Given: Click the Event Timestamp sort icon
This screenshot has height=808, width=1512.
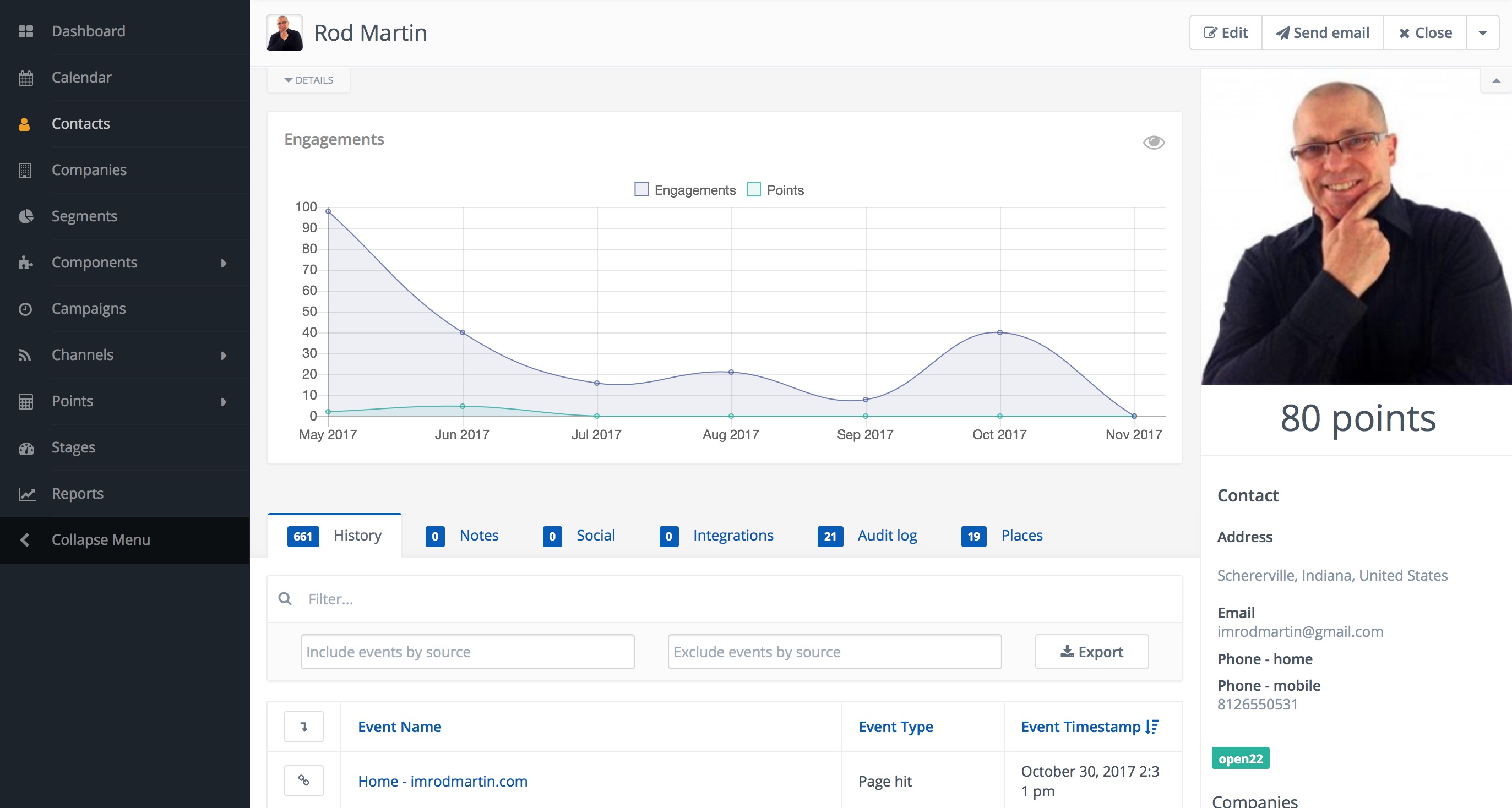Looking at the screenshot, I should (x=1152, y=727).
